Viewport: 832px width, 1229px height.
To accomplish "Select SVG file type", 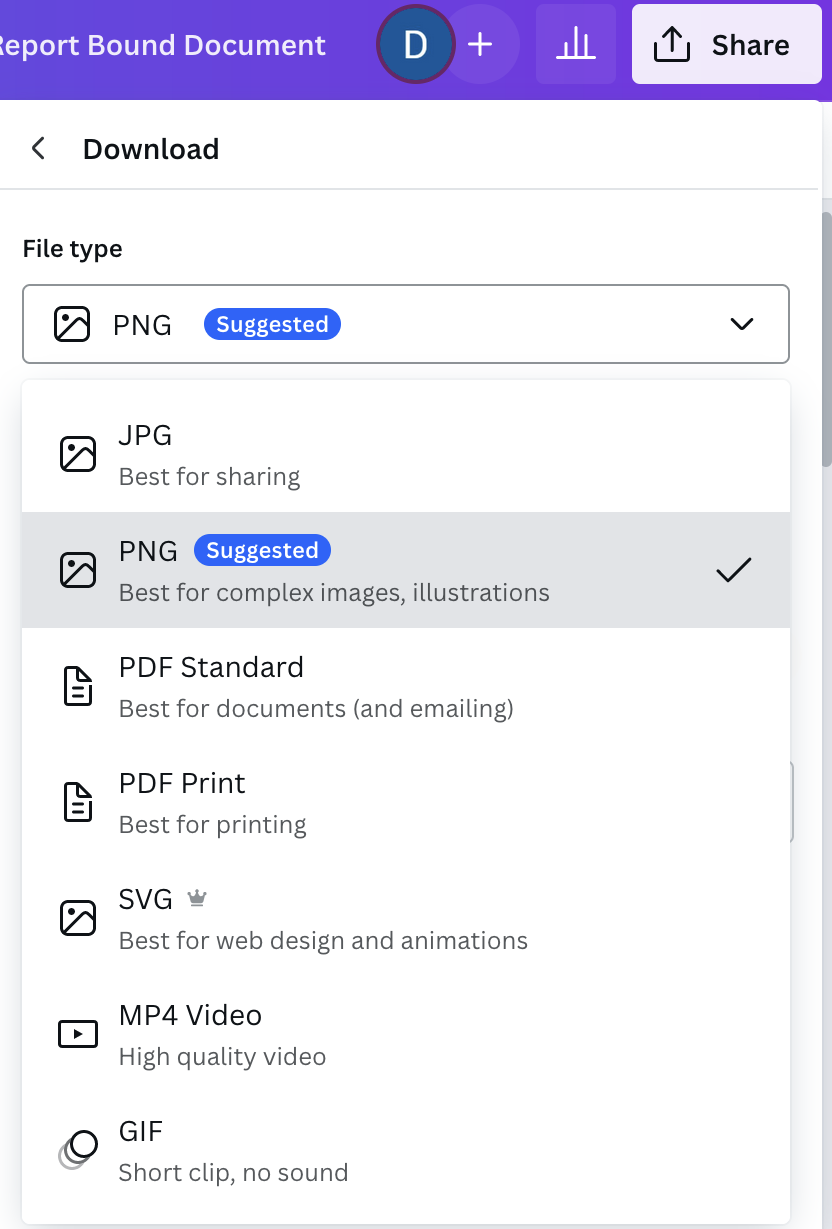I will 406,919.
